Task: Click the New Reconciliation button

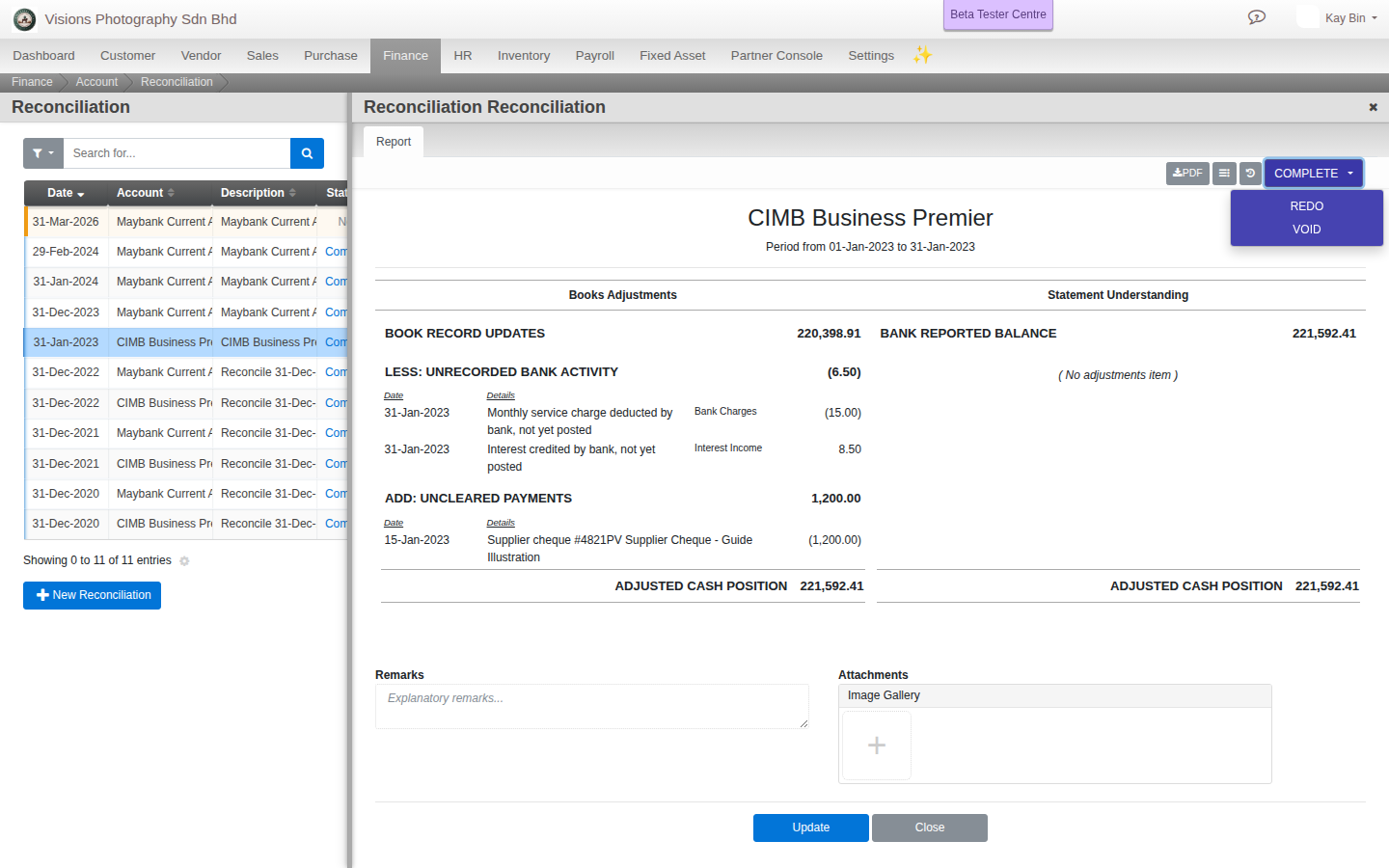Action: pos(93,595)
